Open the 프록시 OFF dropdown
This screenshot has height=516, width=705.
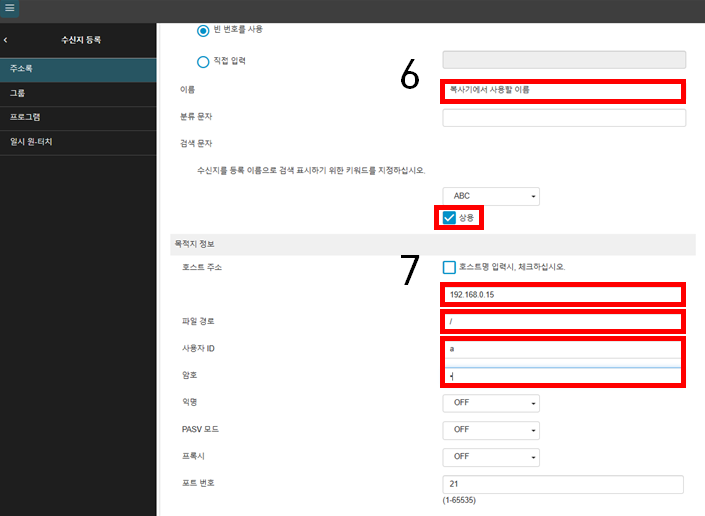point(491,457)
